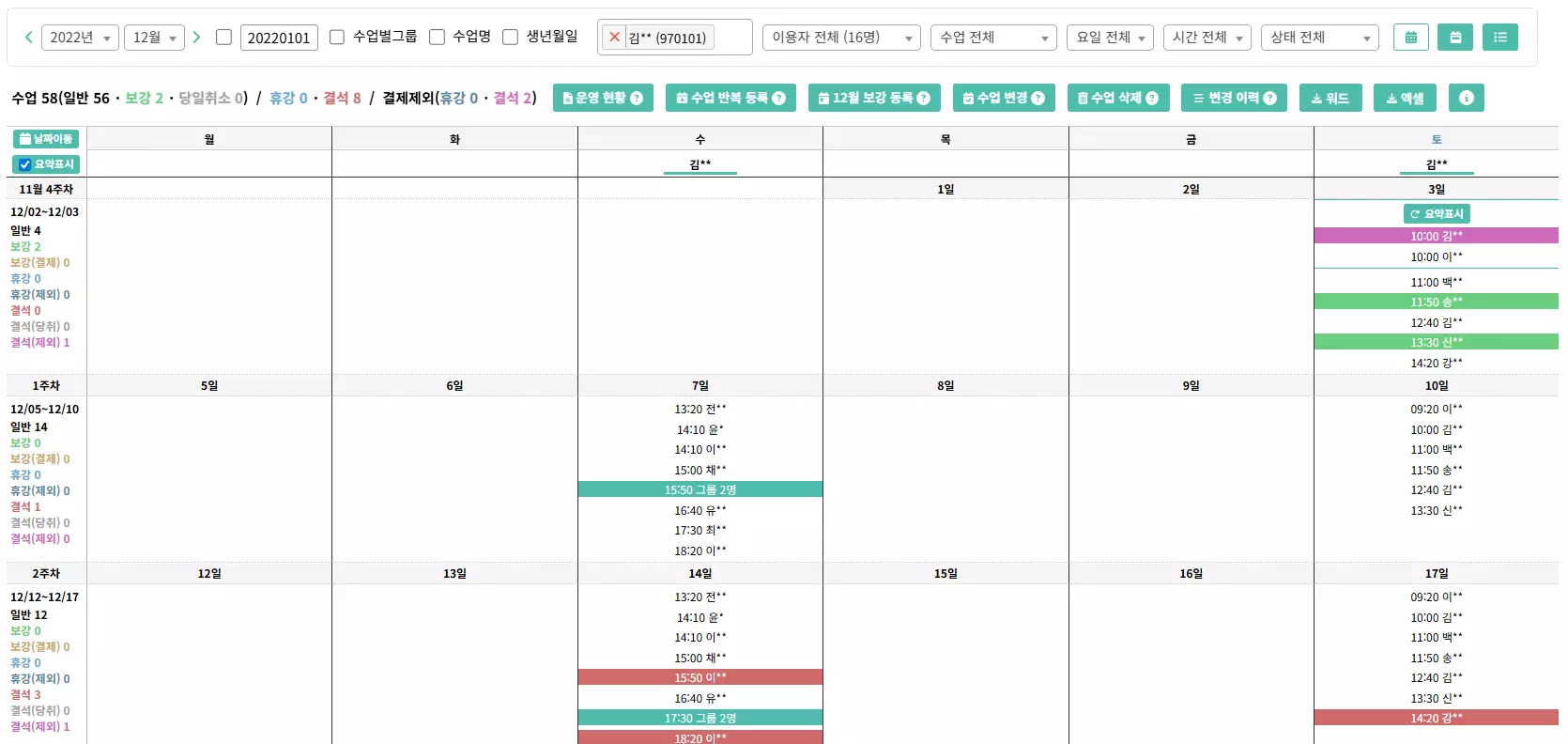This screenshot has height=744, width=1568.
Task: Open the 12월 month dropdown
Action: (x=155, y=38)
